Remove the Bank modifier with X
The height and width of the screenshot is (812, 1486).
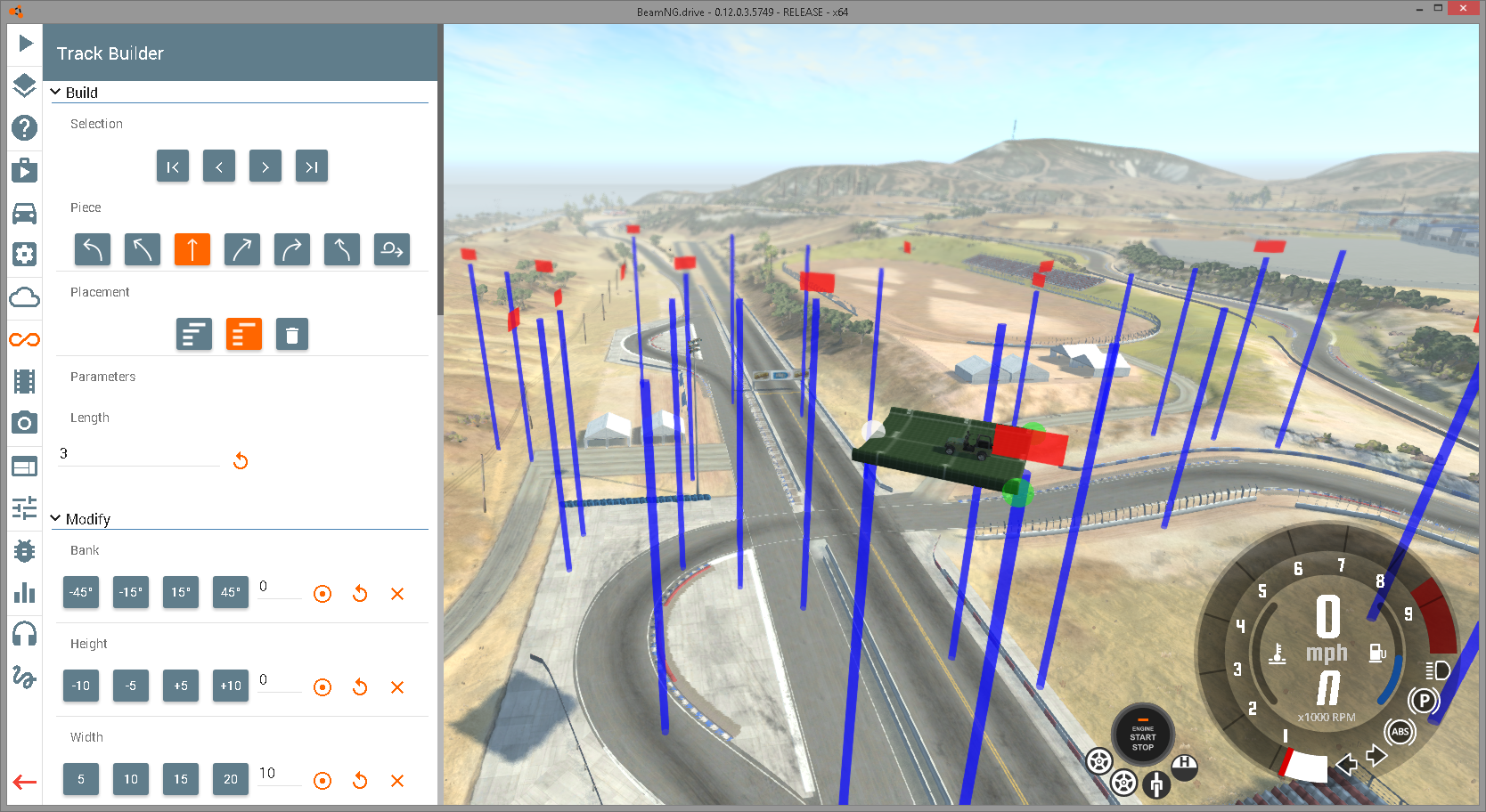pyautogui.click(x=397, y=594)
